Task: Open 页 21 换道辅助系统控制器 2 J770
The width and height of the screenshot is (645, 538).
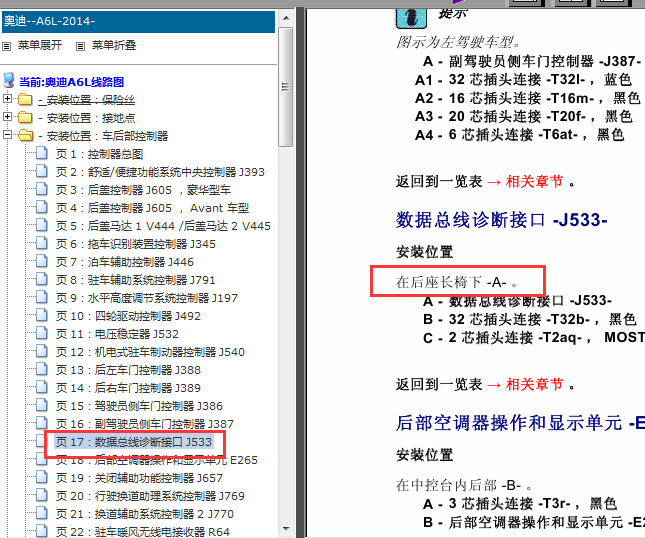Action: (x=145, y=514)
